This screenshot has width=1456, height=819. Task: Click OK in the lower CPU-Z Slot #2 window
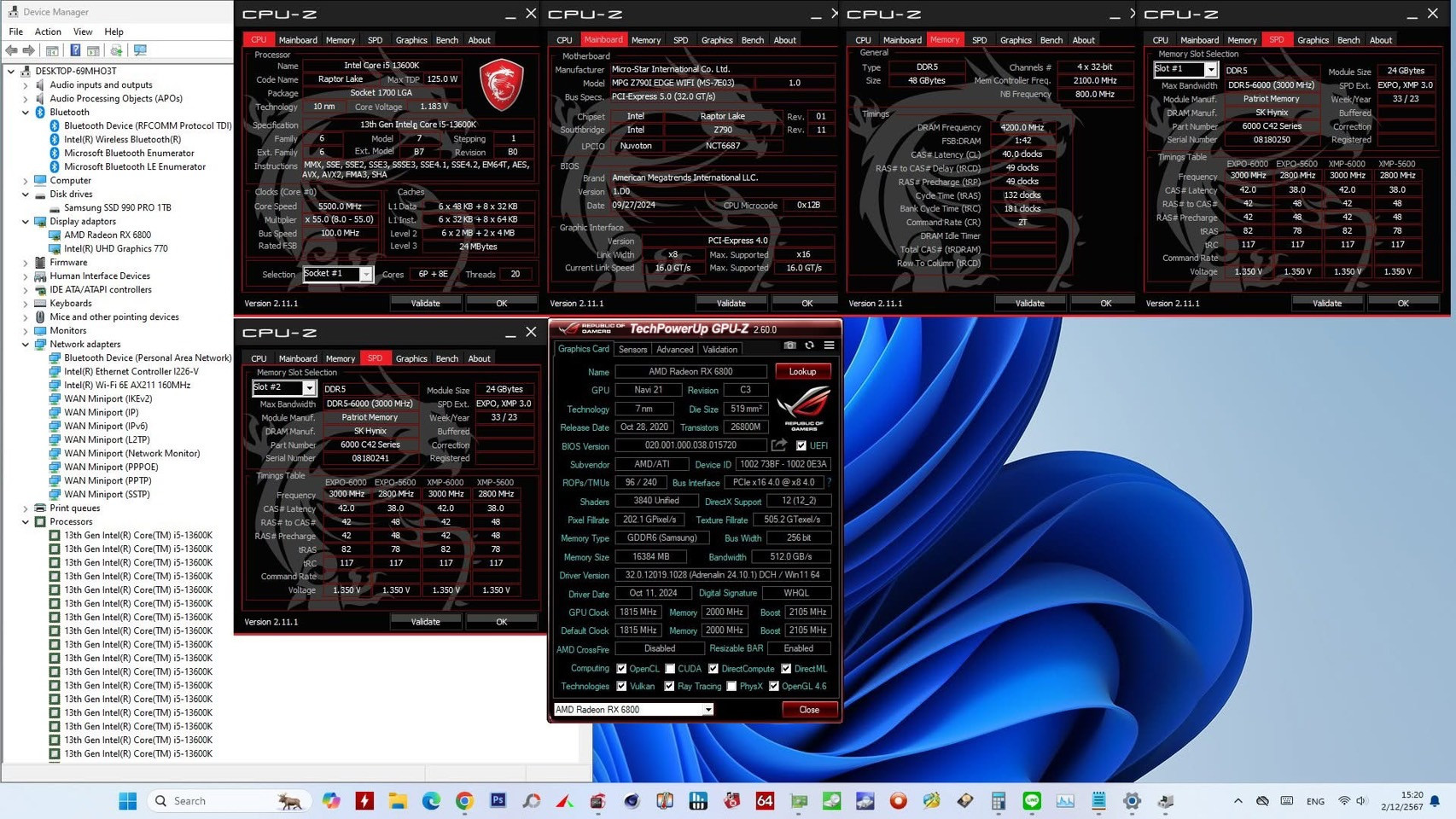pyautogui.click(x=501, y=621)
